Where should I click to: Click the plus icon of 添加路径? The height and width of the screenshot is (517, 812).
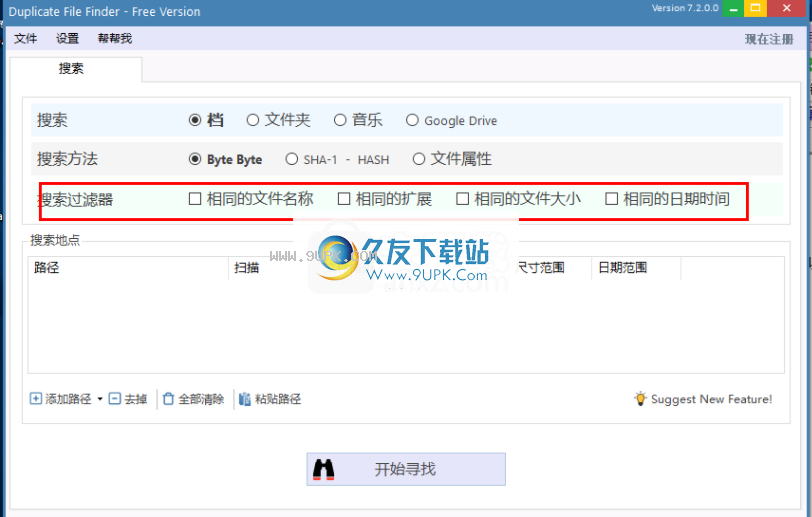[36, 398]
